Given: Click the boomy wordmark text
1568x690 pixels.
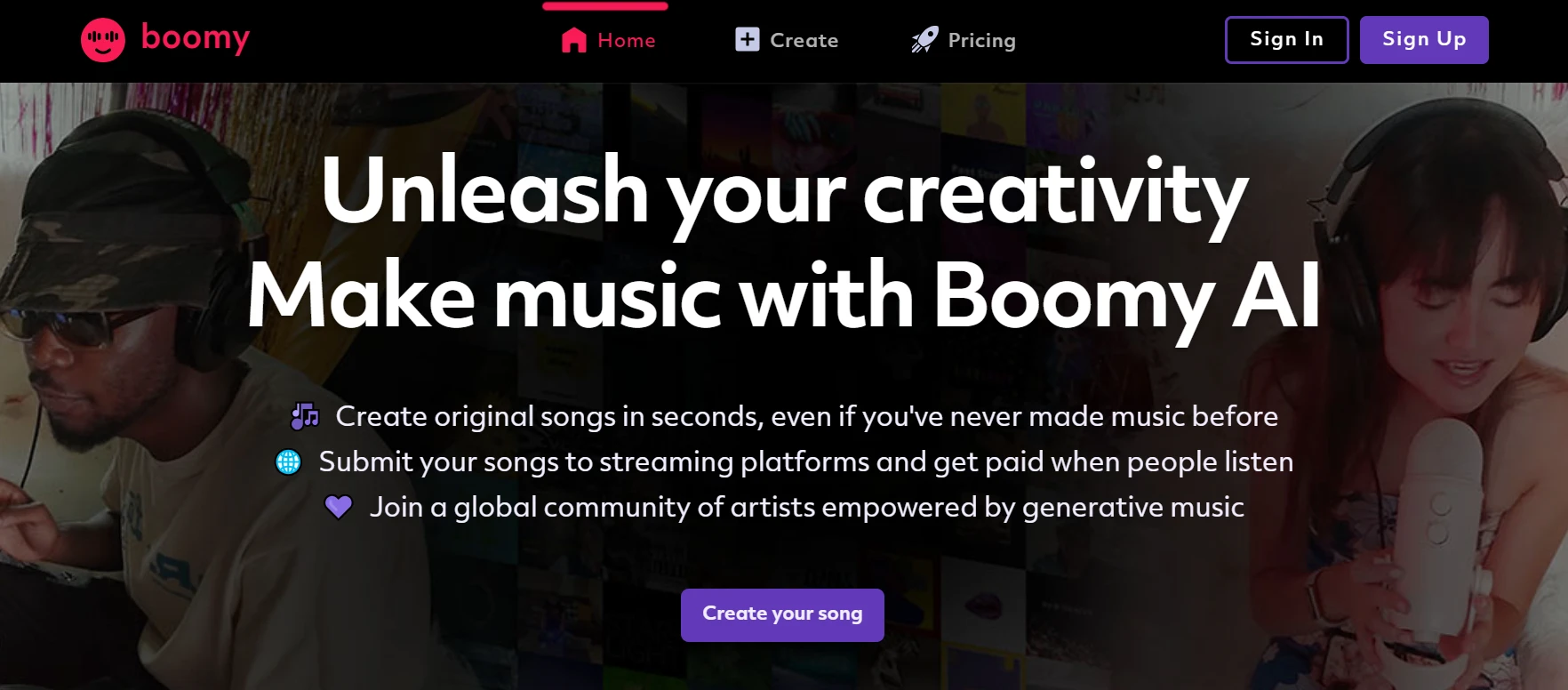Looking at the screenshot, I should [196, 37].
